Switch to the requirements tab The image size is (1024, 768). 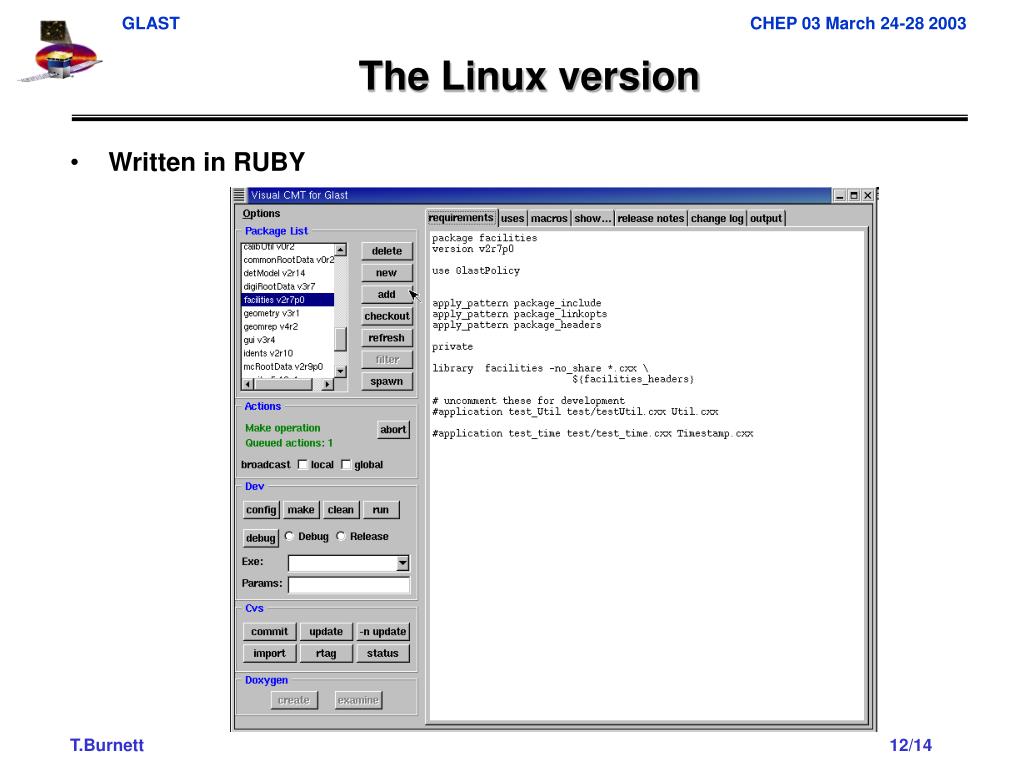[461, 217]
